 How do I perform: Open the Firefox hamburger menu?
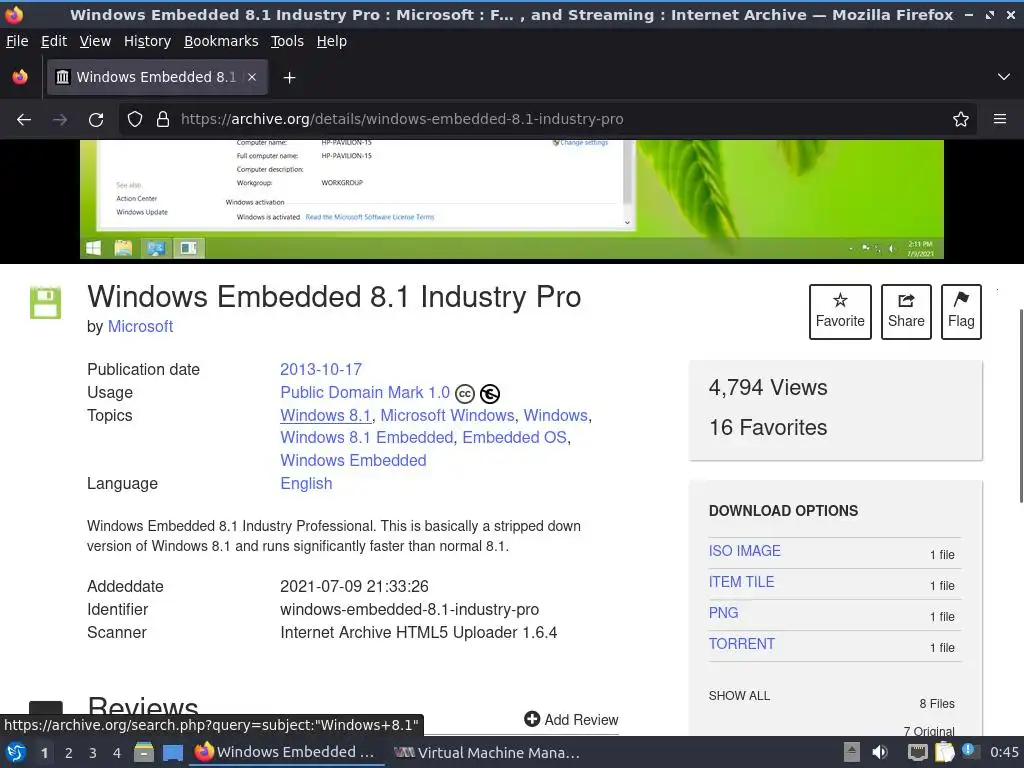coord(1000,119)
